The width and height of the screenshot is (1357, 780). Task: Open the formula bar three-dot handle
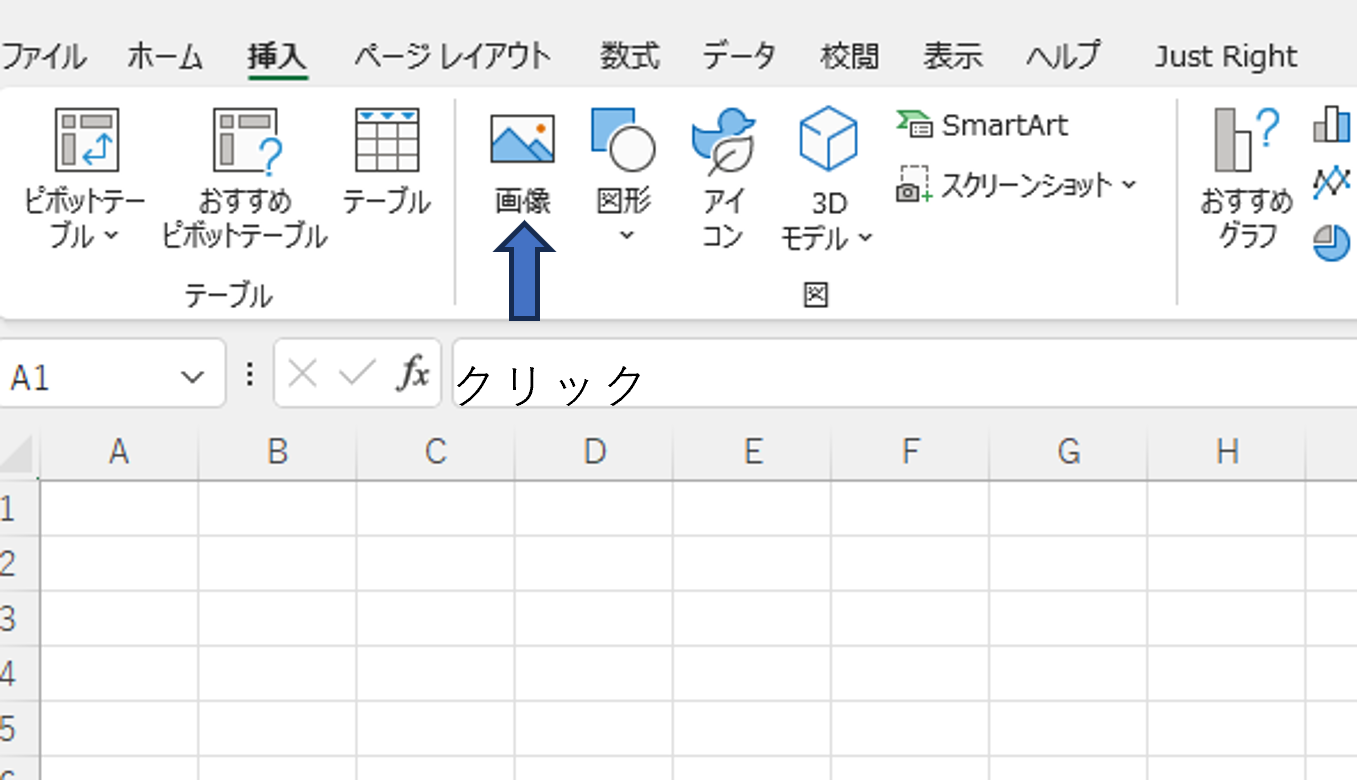250,374
